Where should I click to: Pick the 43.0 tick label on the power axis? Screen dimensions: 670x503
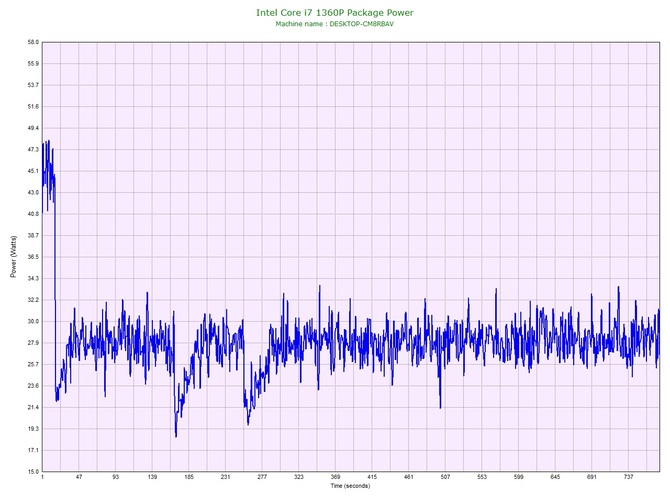pos(32,192)
